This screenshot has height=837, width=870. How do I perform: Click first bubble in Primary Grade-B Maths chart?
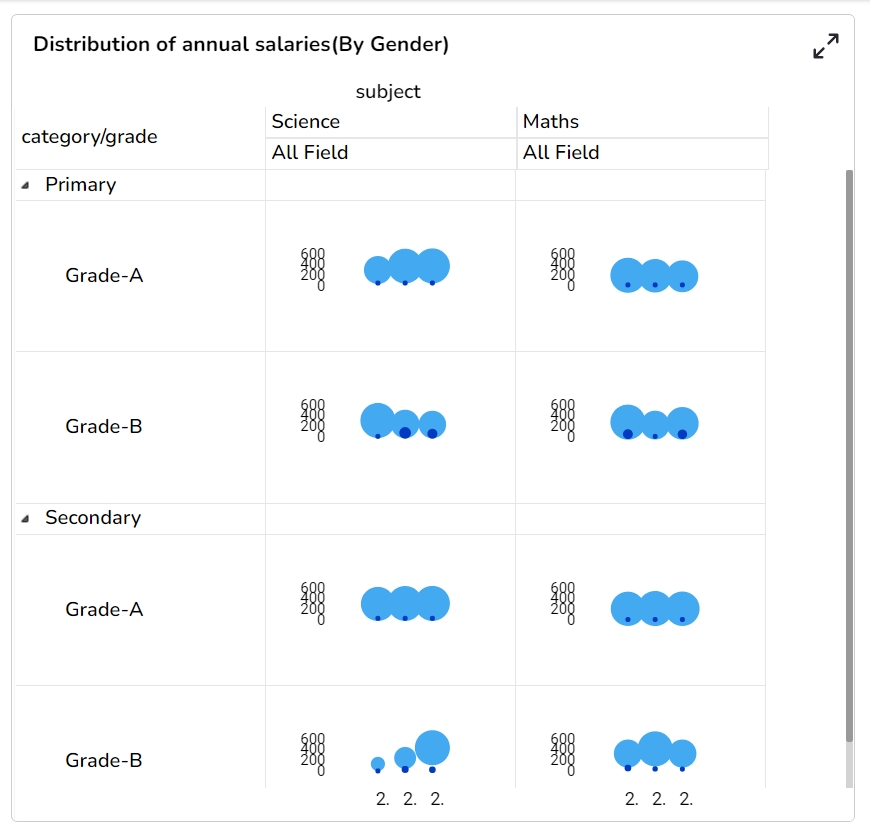click(x=627, y=421)
